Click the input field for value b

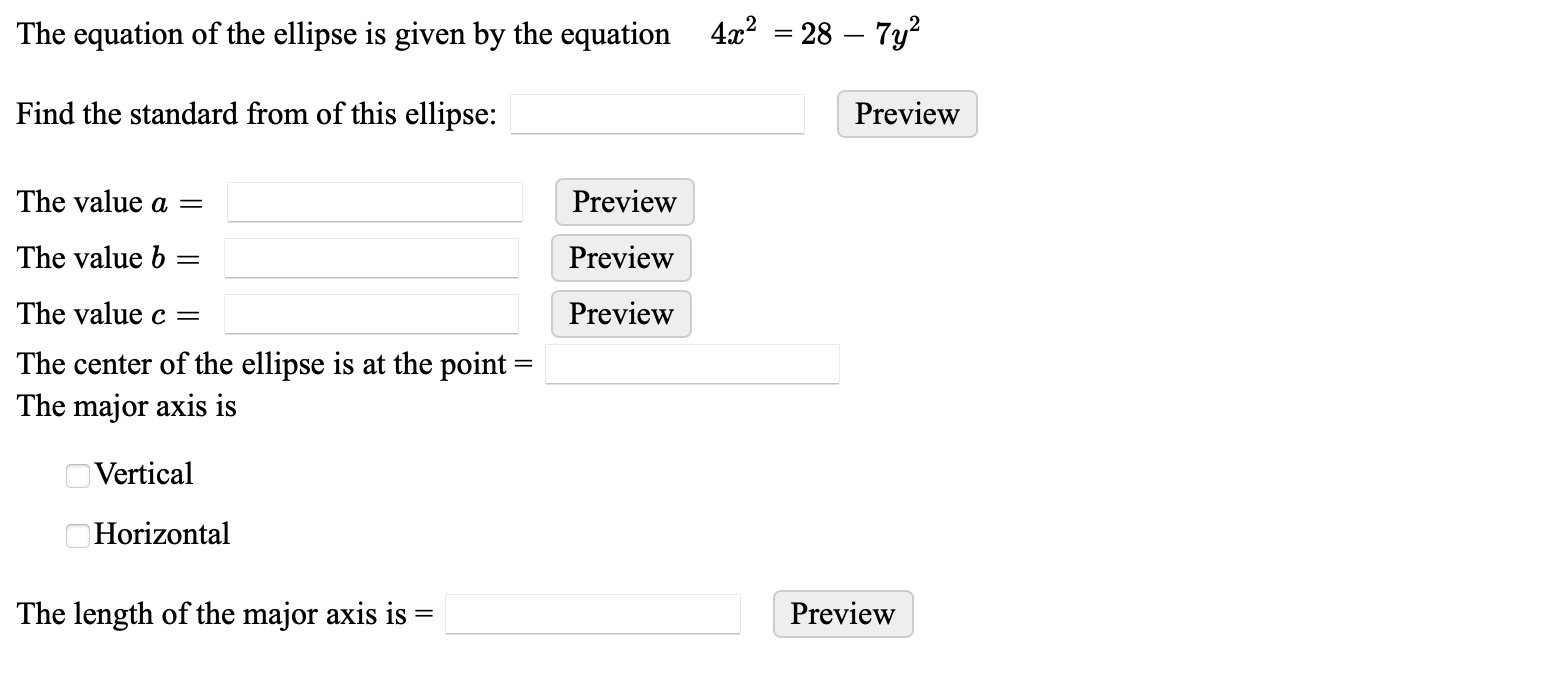371,258
